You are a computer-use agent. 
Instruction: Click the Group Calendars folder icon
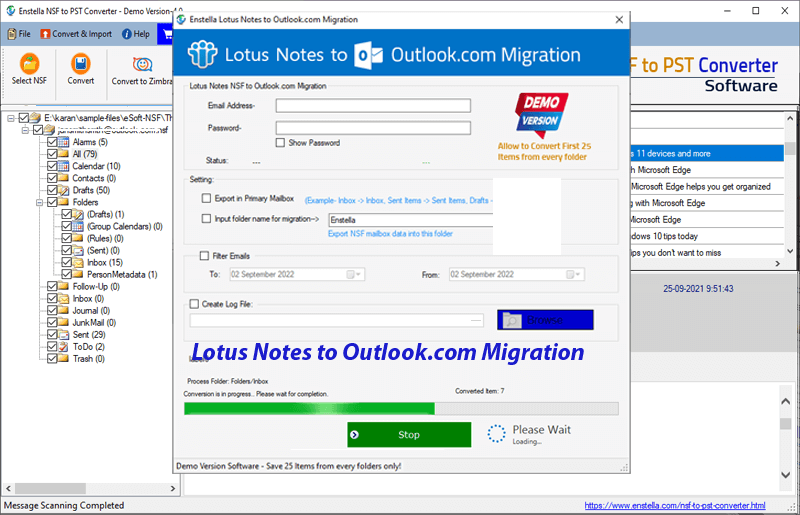coord(78,226)
